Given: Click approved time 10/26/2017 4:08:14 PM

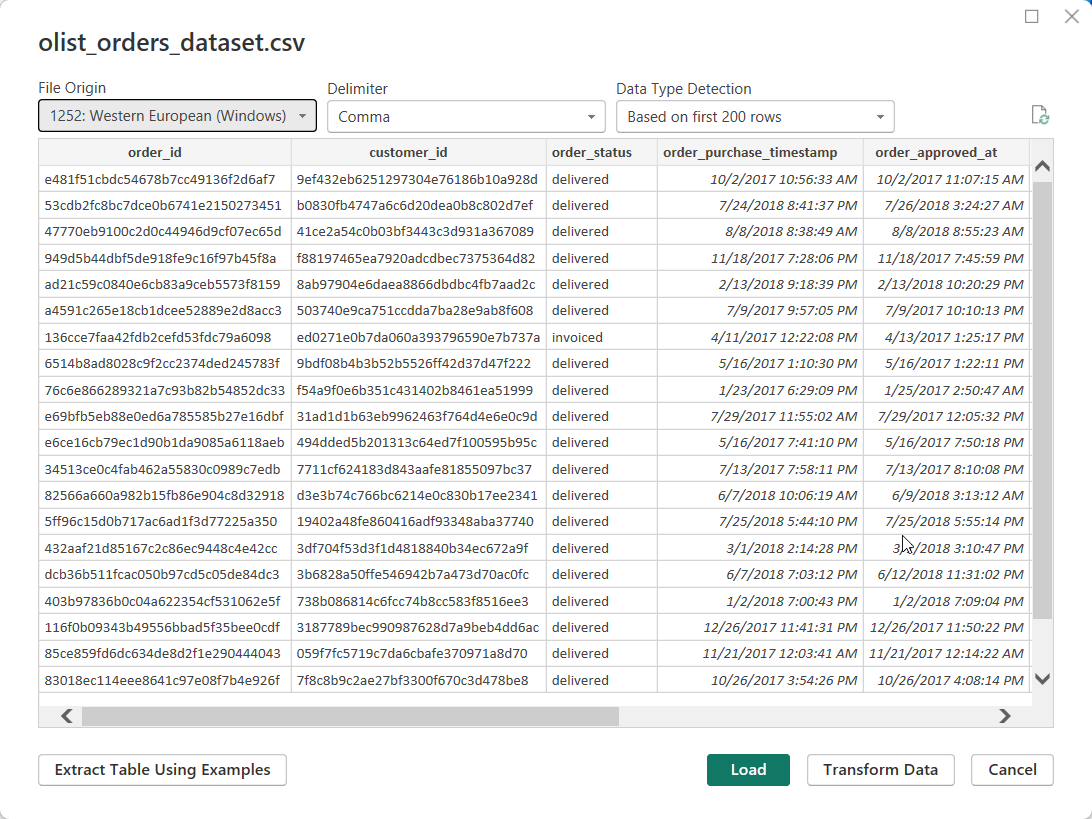Looking at the screenshot, I should [946, 680].
